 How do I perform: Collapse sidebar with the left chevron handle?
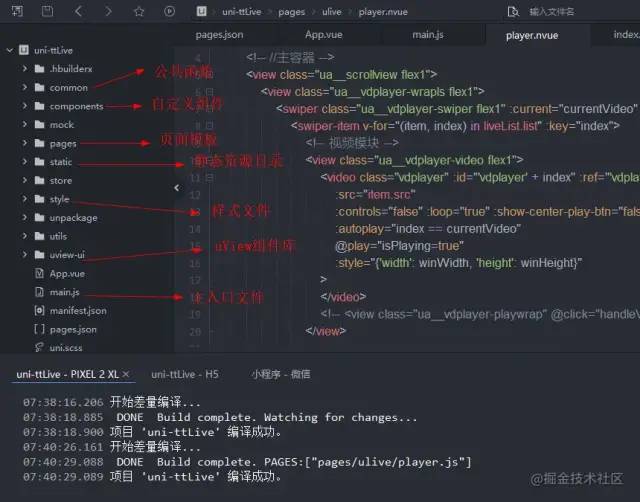click(178, 187)
